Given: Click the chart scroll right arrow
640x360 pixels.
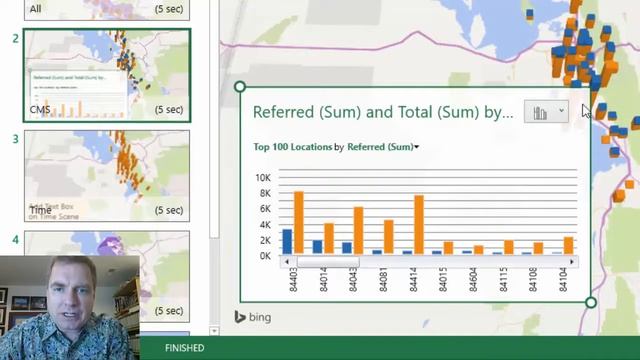Looking at the screenshot, I should pyautogui.click(x=572, y=262).
